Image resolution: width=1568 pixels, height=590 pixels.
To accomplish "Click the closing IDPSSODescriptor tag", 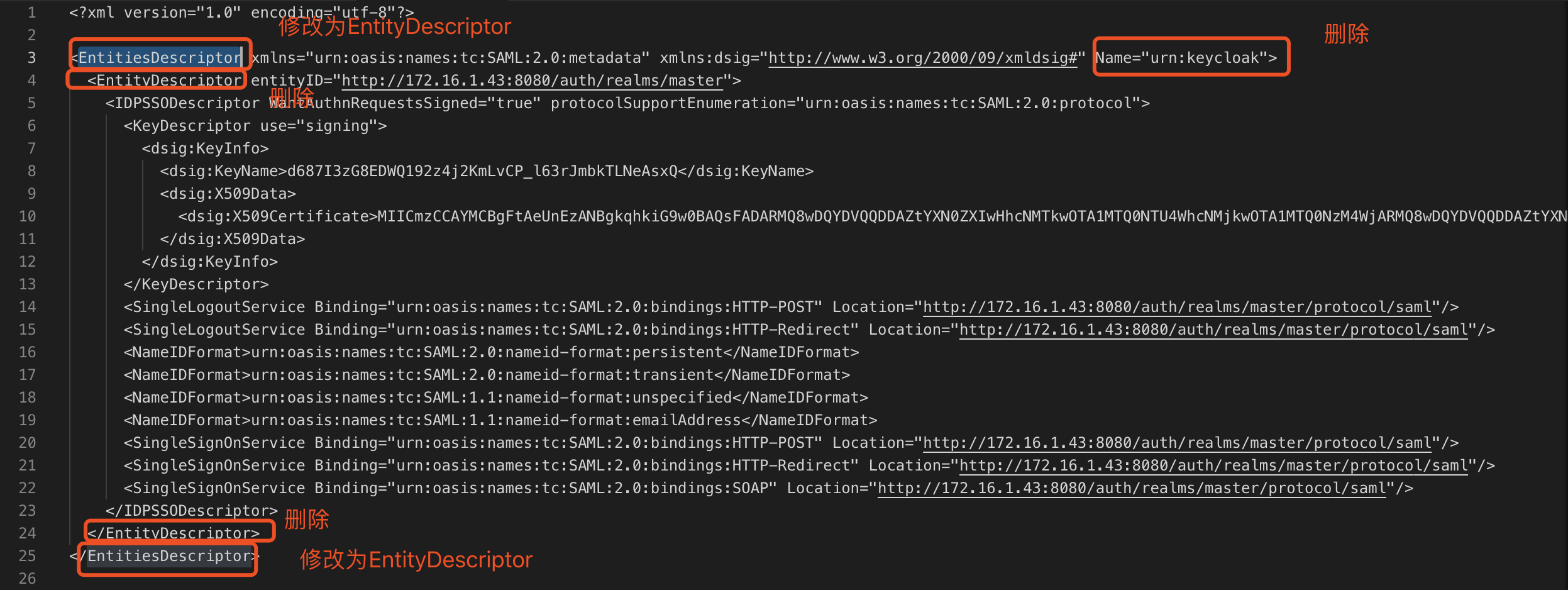I will (191, 511).
